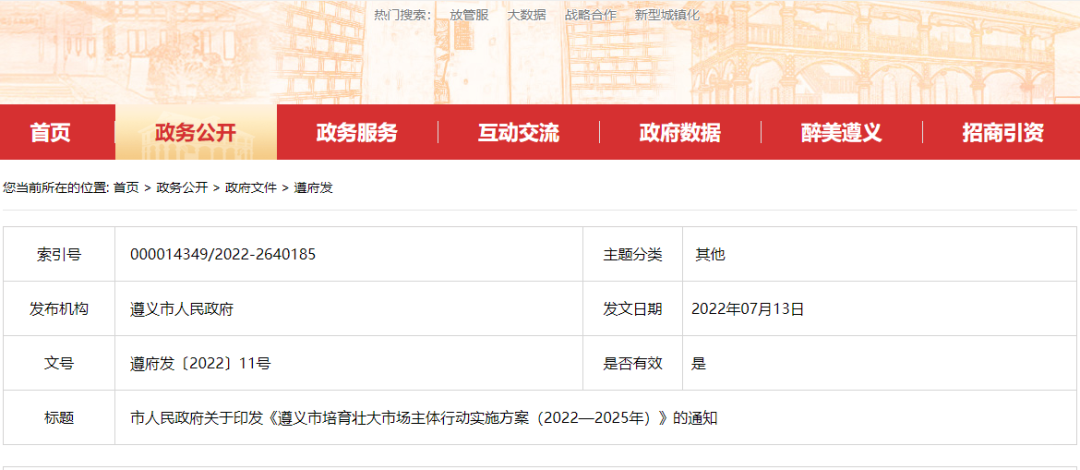
Task: Click the 发文日期 label cell
Action: point(633,309)
